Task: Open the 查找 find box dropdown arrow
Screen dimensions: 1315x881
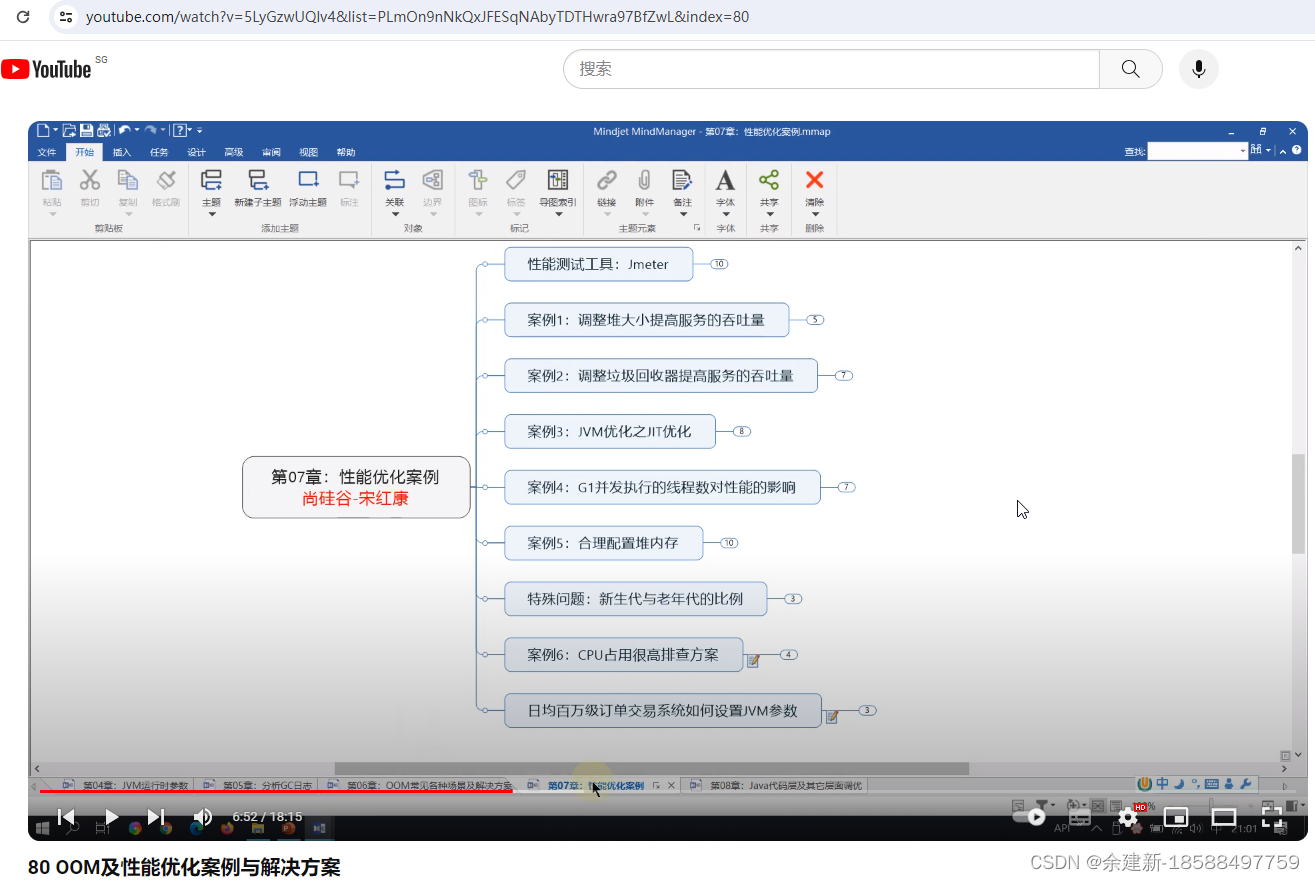Action: (1243, 151)
